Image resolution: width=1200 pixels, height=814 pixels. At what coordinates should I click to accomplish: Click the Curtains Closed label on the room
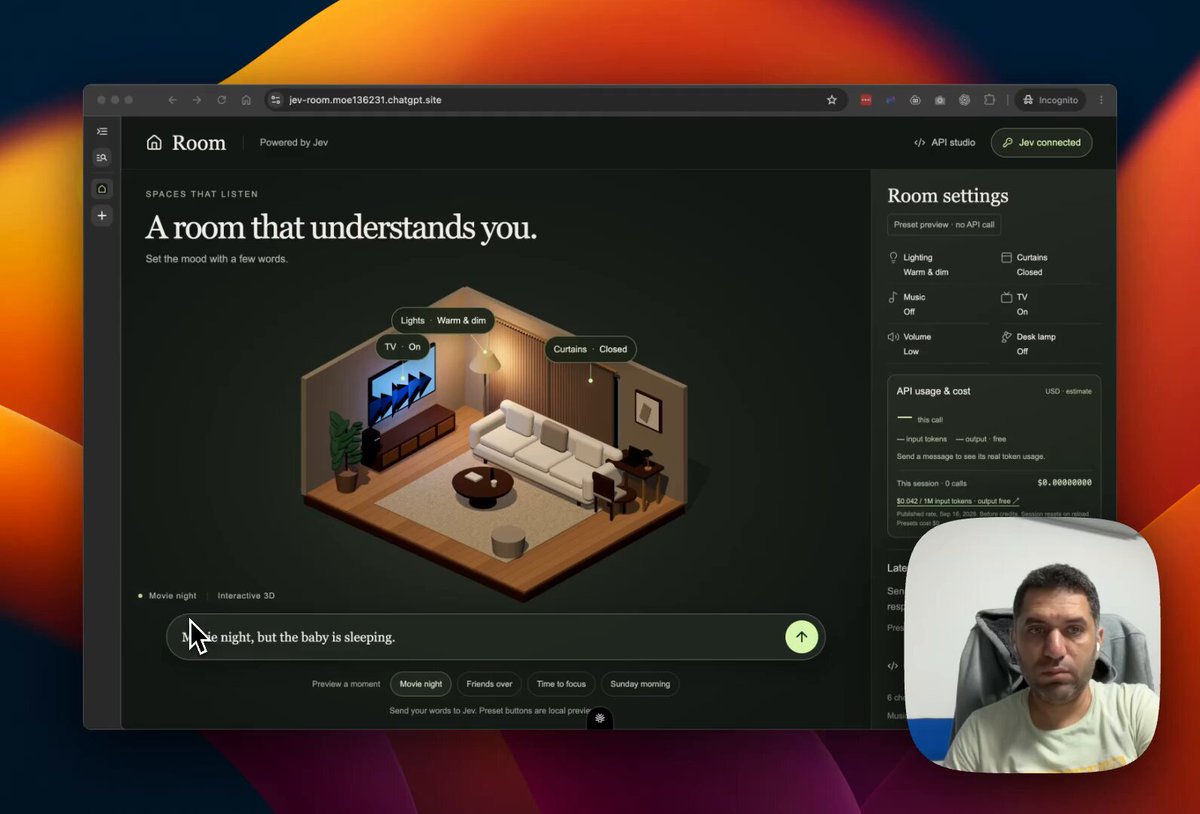coord(590,349)
